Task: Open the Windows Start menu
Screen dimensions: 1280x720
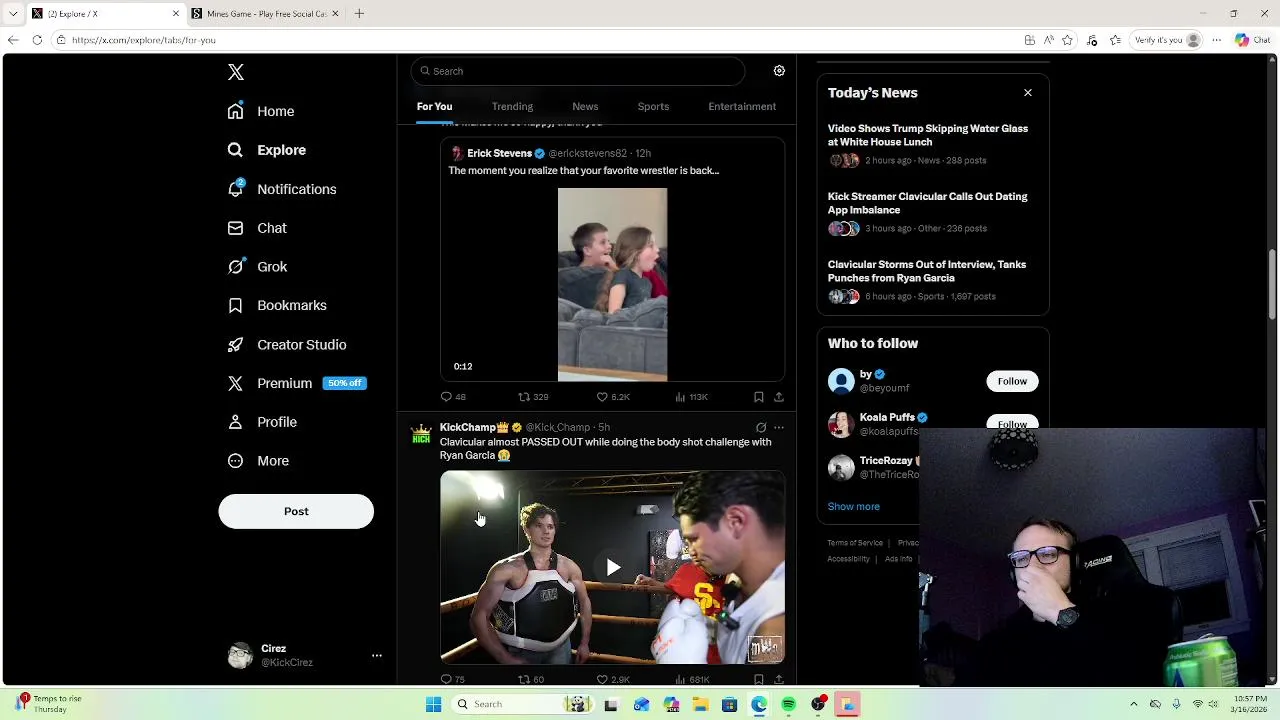Action: coord(433,704)
